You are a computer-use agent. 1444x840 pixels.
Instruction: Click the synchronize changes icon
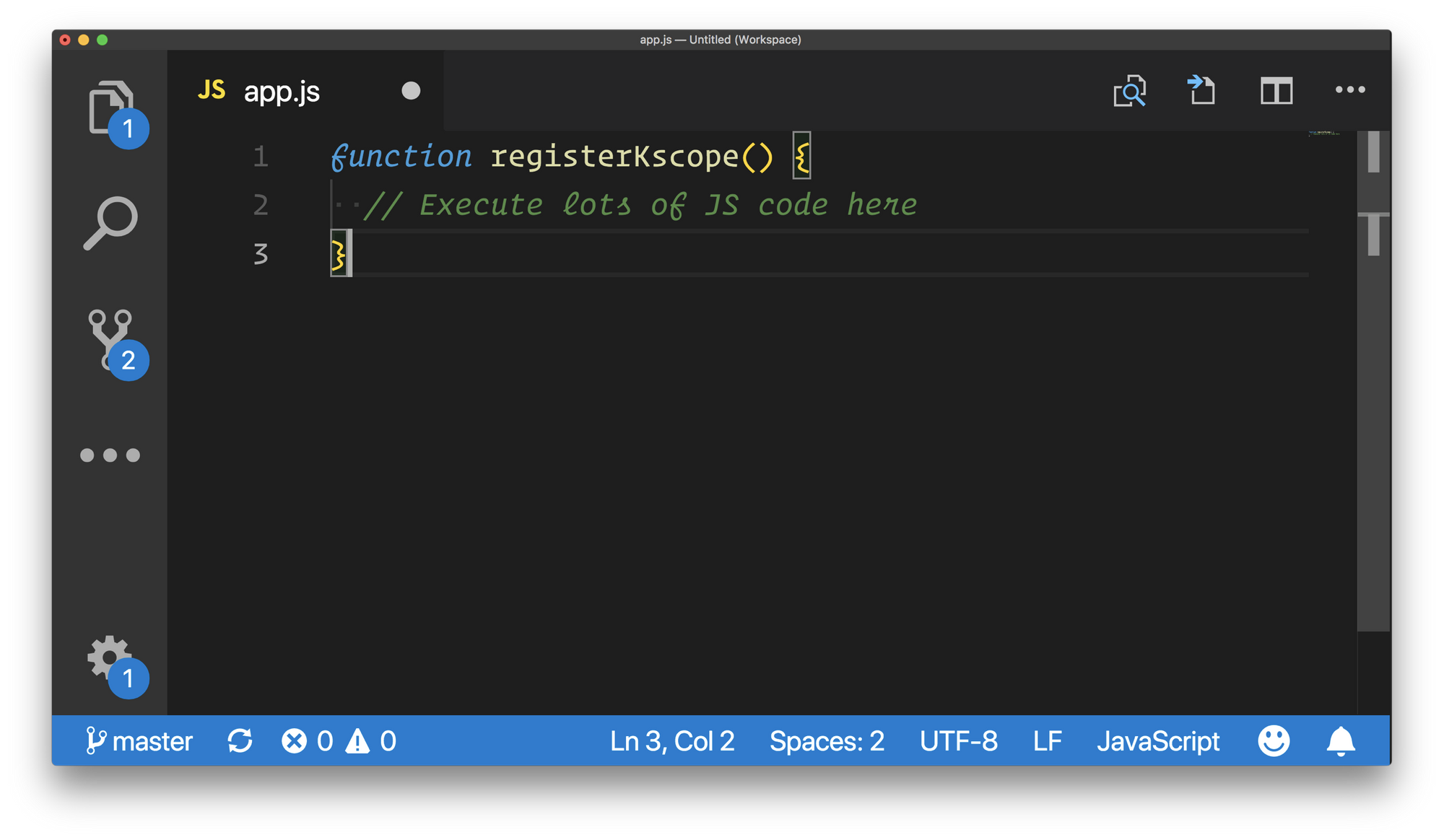(240, 741)
